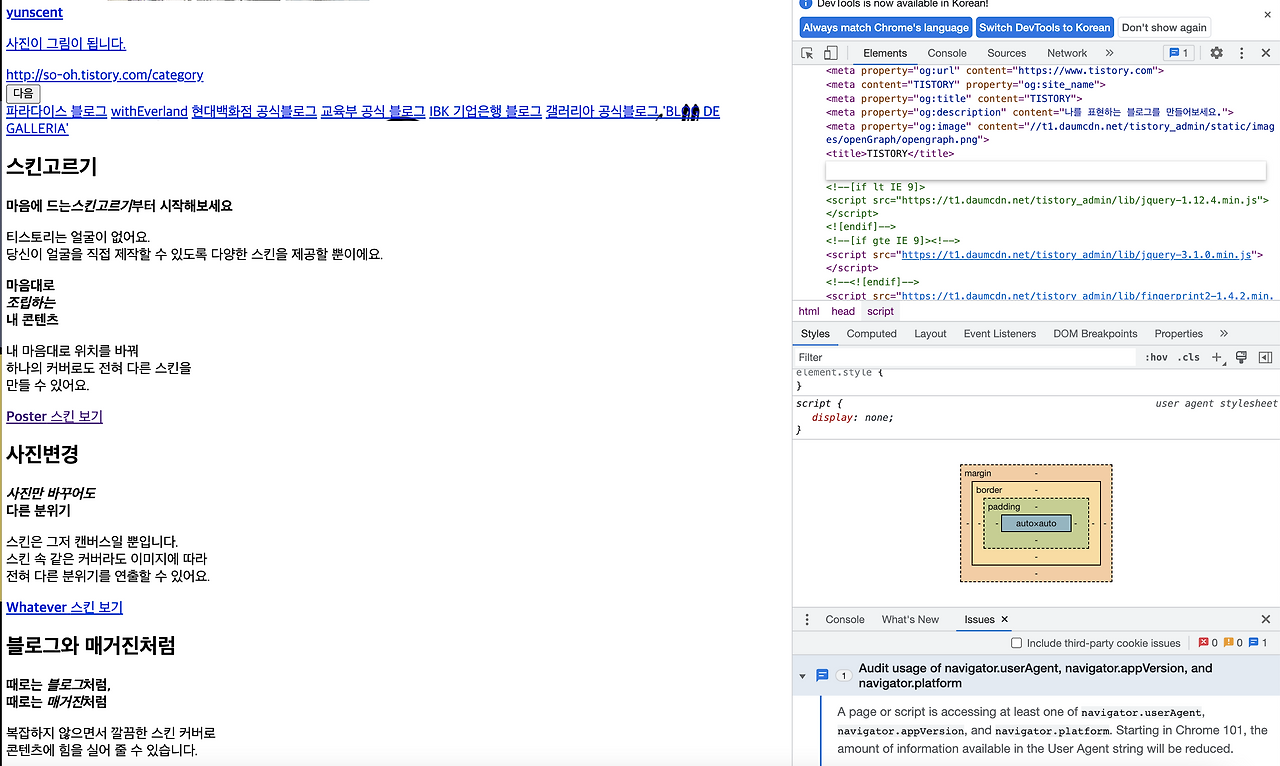Select the Issues drawer tab
This screenshot has width=1280, height=766.
[979, 620]
